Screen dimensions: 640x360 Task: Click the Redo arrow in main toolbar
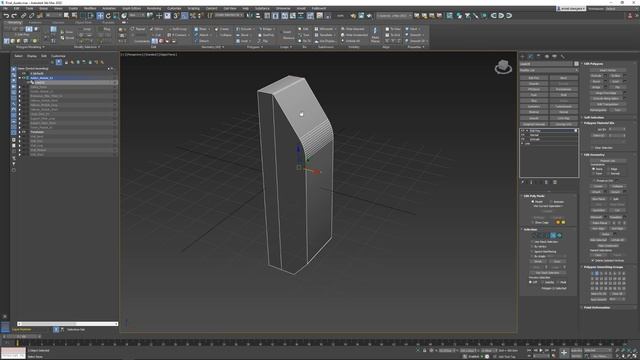pyautogui.click(x=14, y=16)
